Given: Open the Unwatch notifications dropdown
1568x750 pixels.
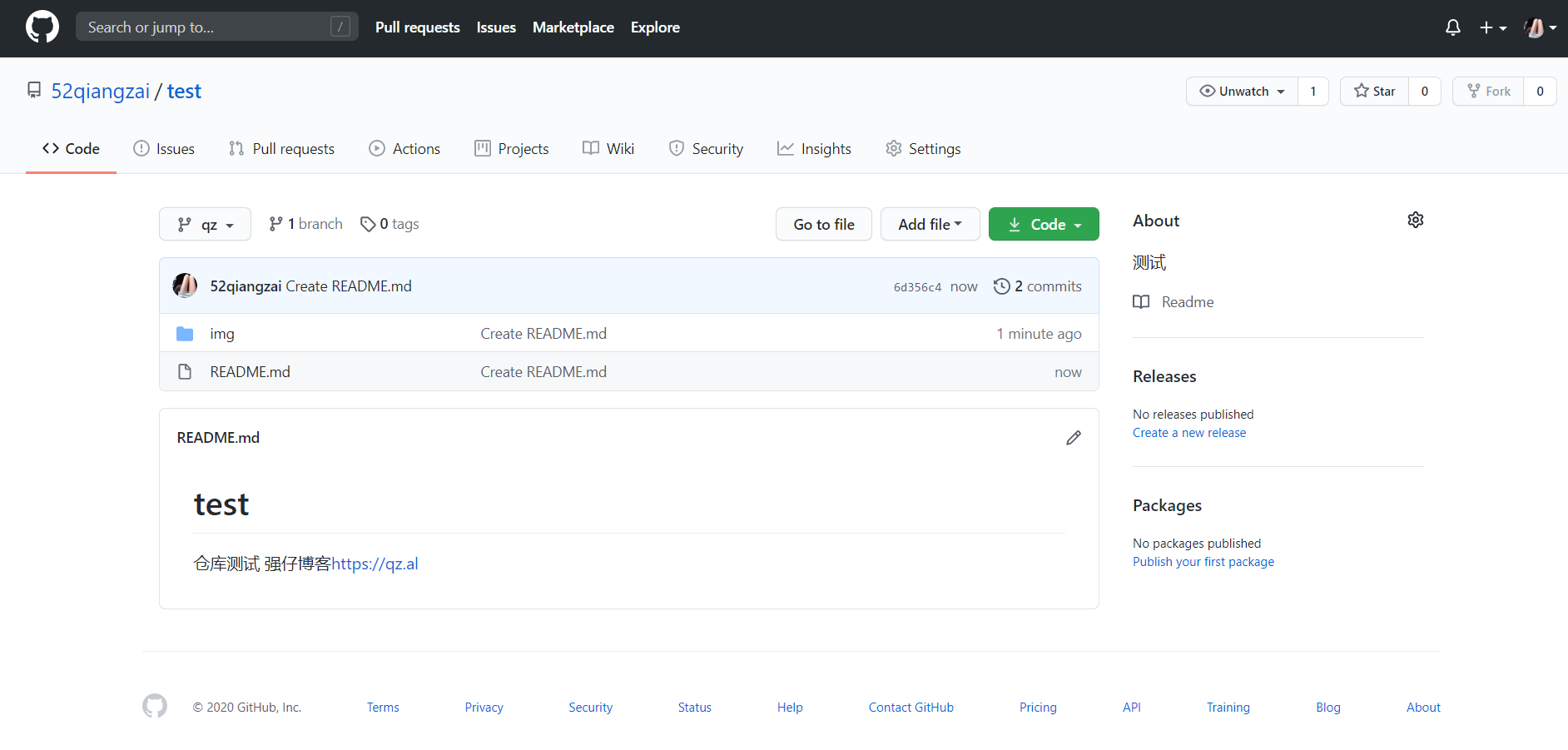Looking at the screenshot, I should coord(1242,92).
